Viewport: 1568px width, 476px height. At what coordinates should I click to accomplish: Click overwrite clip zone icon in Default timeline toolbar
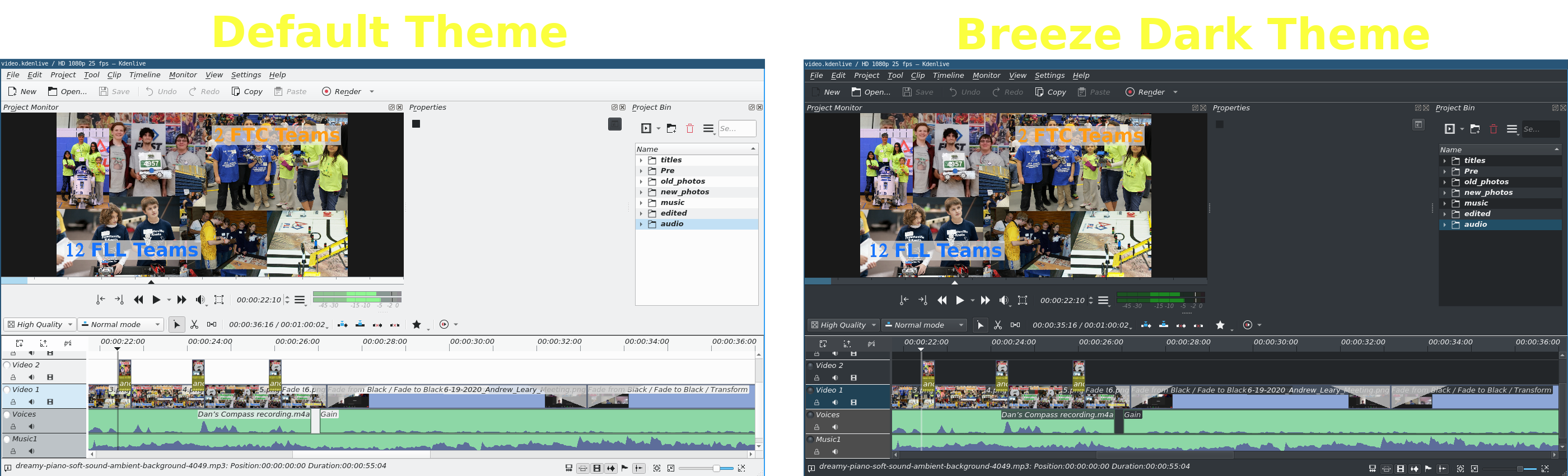tap(360, 324)
